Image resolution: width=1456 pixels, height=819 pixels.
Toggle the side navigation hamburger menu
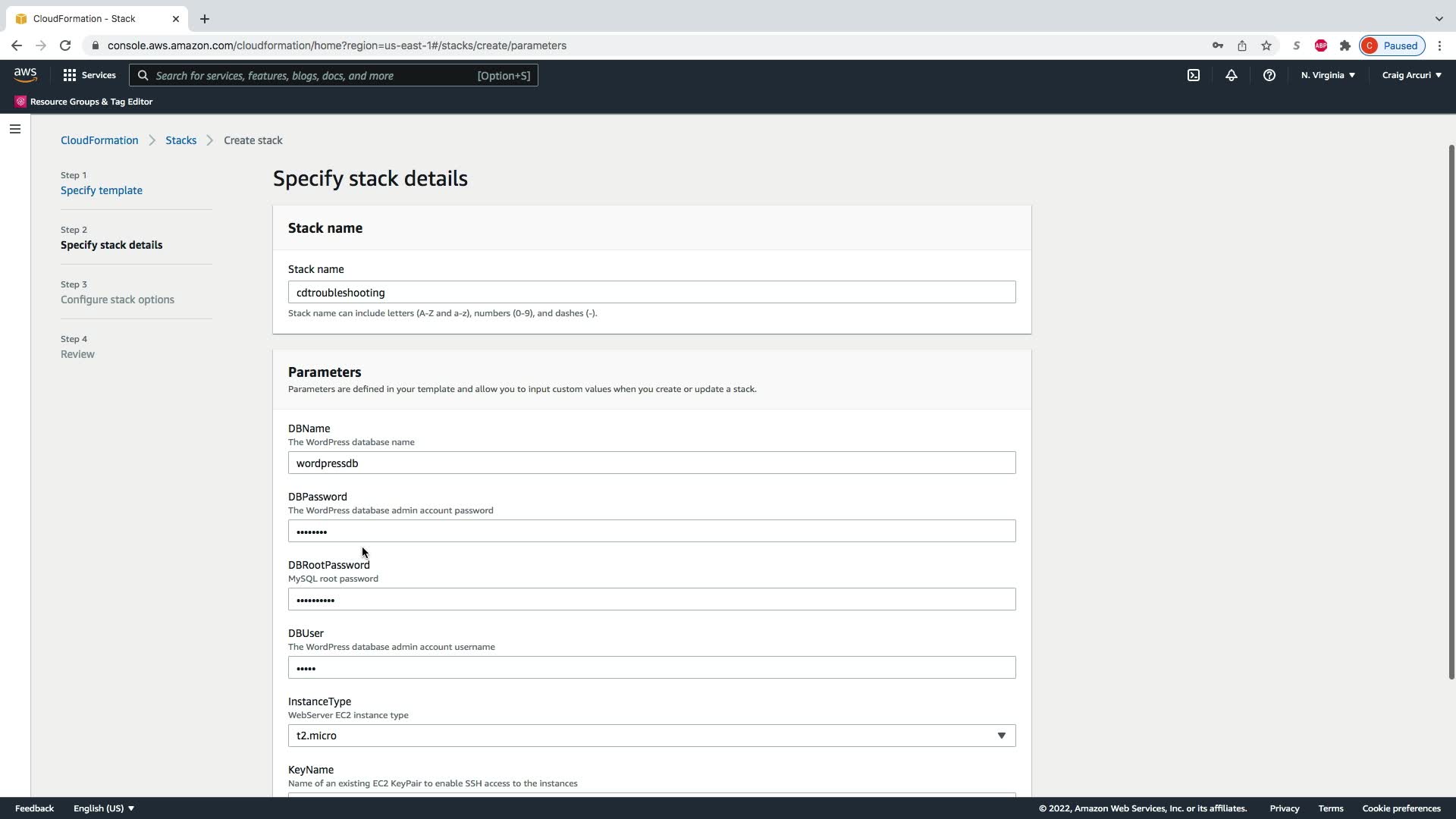tap(14, 129)
